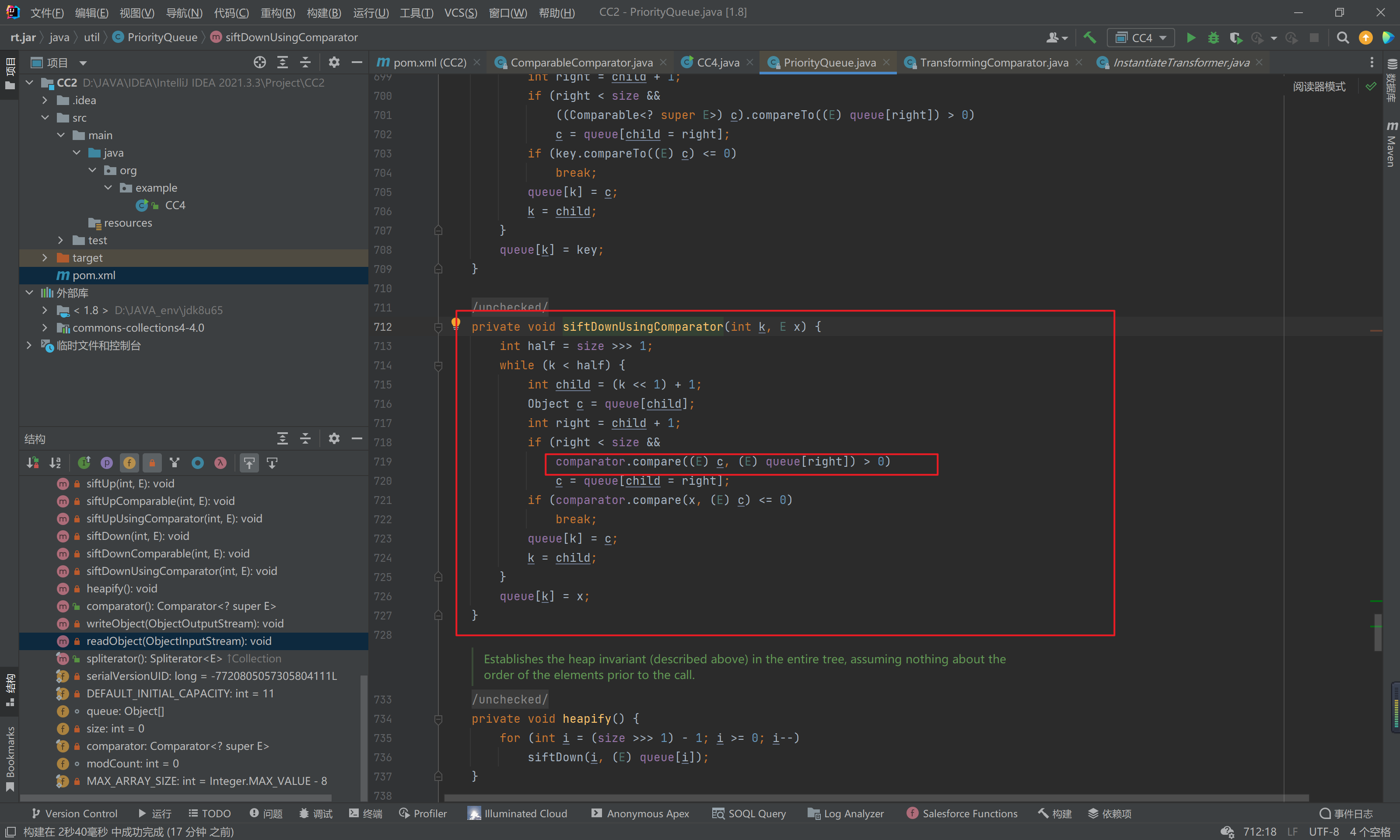Click locate-in-project target icon

click(260, 62)
